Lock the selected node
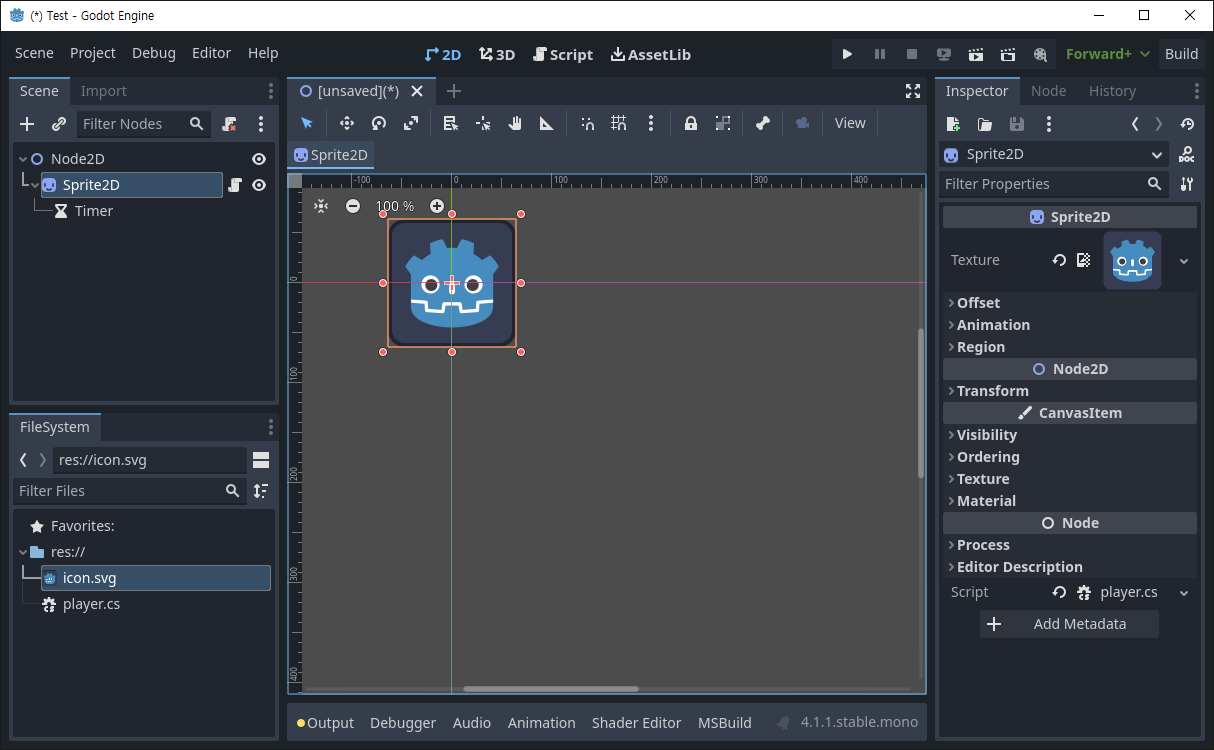This screenshot has height=750, width=1214. click(x=691, y=123)
